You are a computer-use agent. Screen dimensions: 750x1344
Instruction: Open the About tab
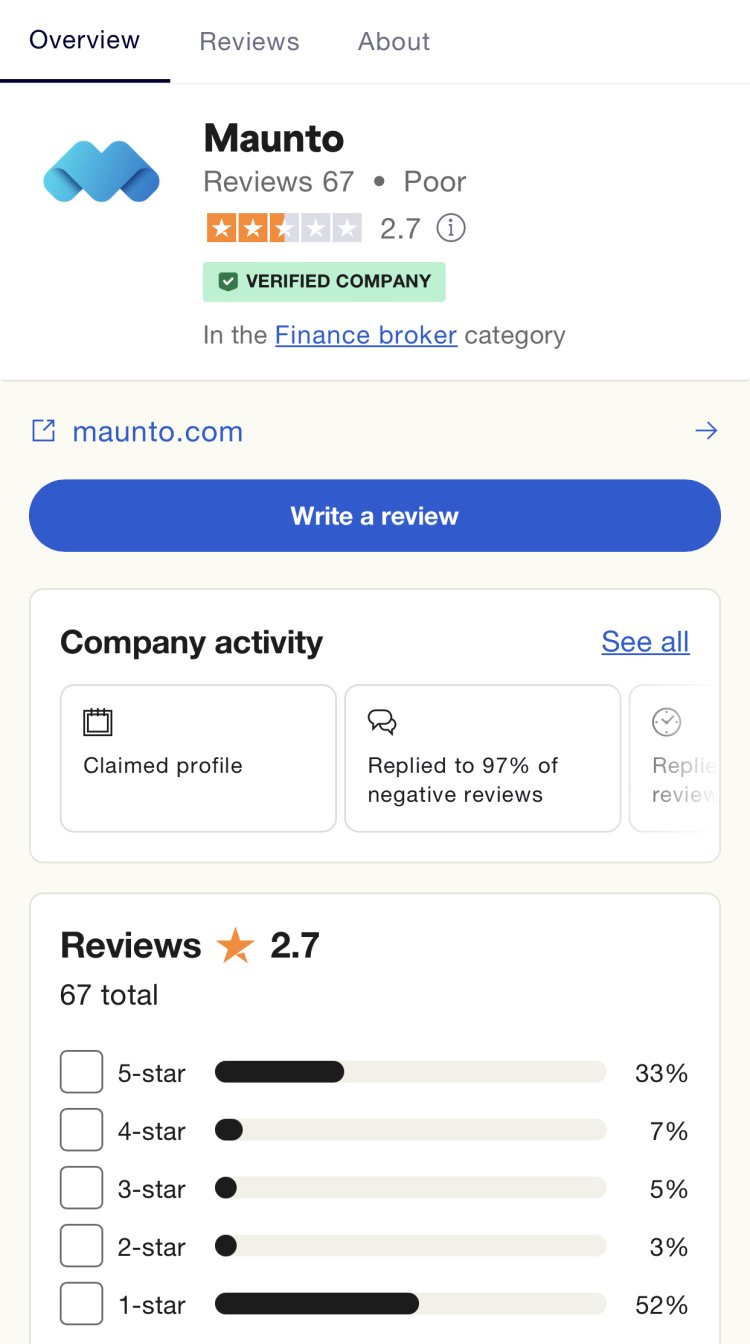point(394,41)
